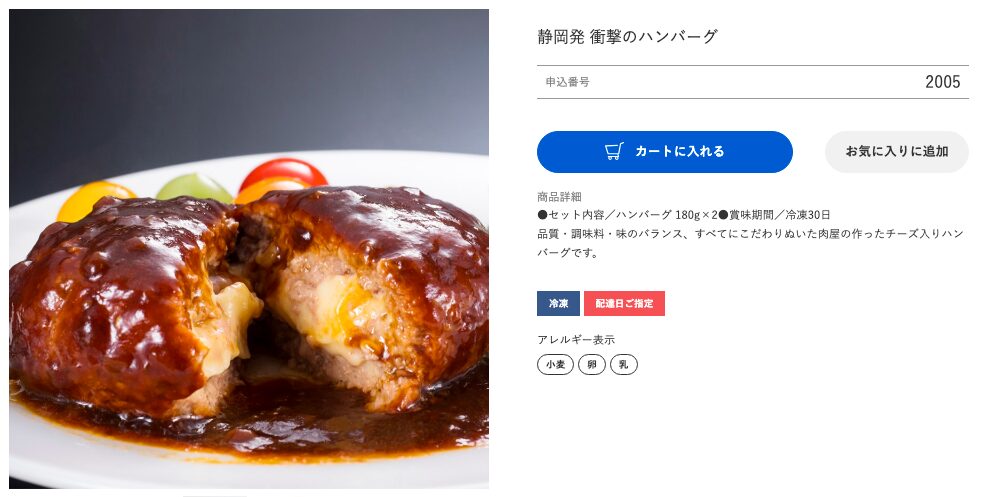Click the shopping cart icon
981x497 pixels.
[614, 151]
